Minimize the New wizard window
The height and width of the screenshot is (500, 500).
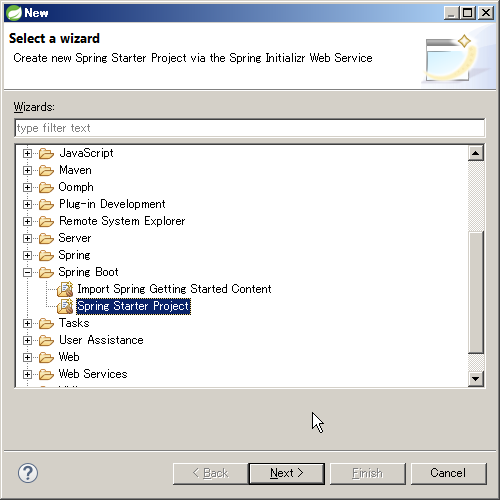452,13
